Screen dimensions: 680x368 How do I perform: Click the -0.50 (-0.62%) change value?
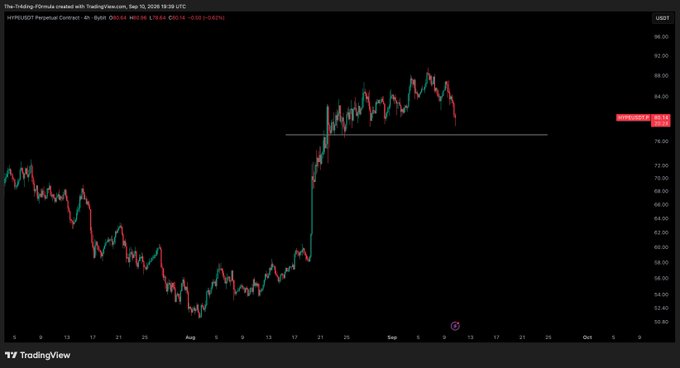pyautogui.click(x=206, y=18)
